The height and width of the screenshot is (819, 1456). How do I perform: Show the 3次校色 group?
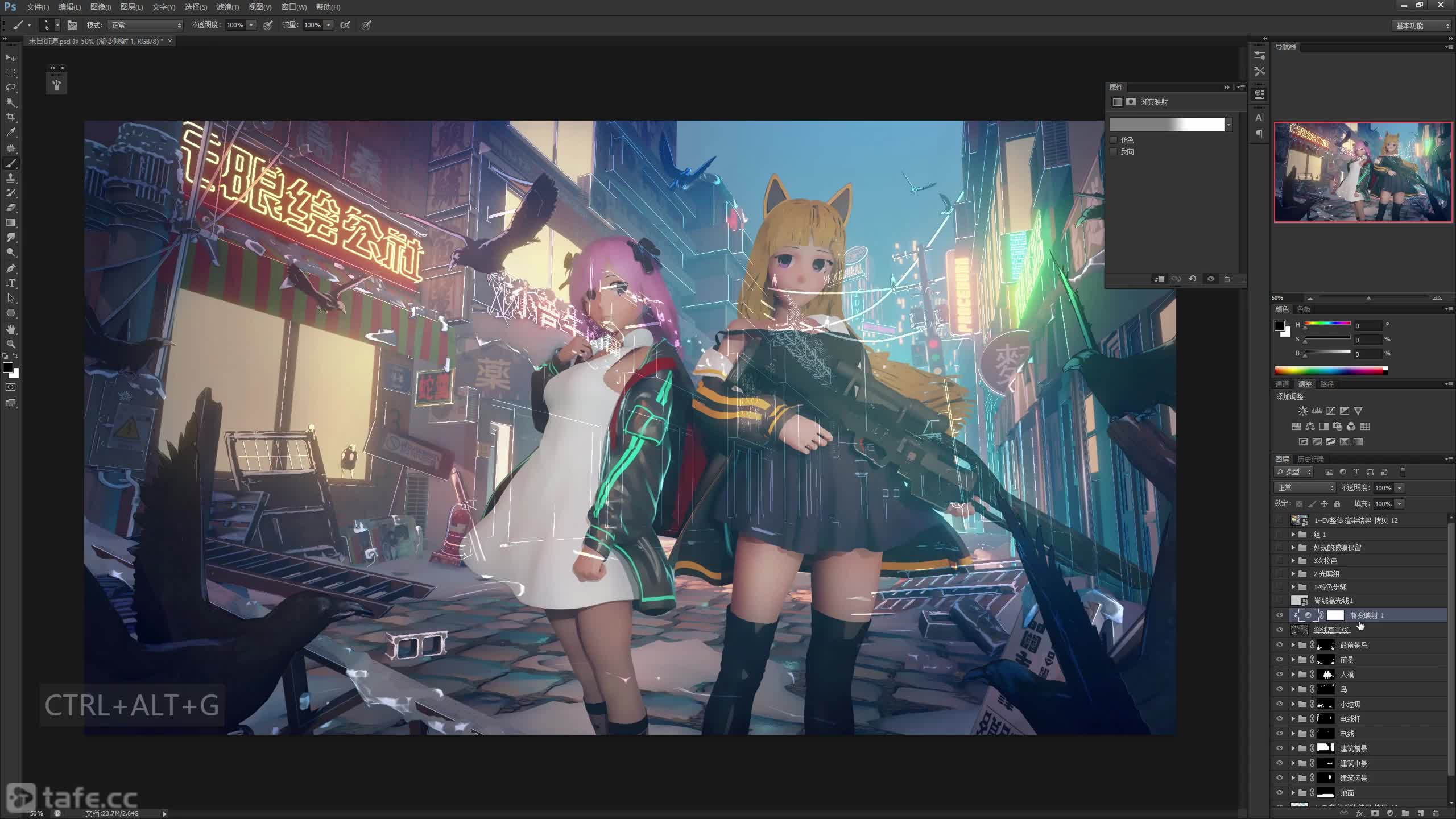click(1280, 561)
